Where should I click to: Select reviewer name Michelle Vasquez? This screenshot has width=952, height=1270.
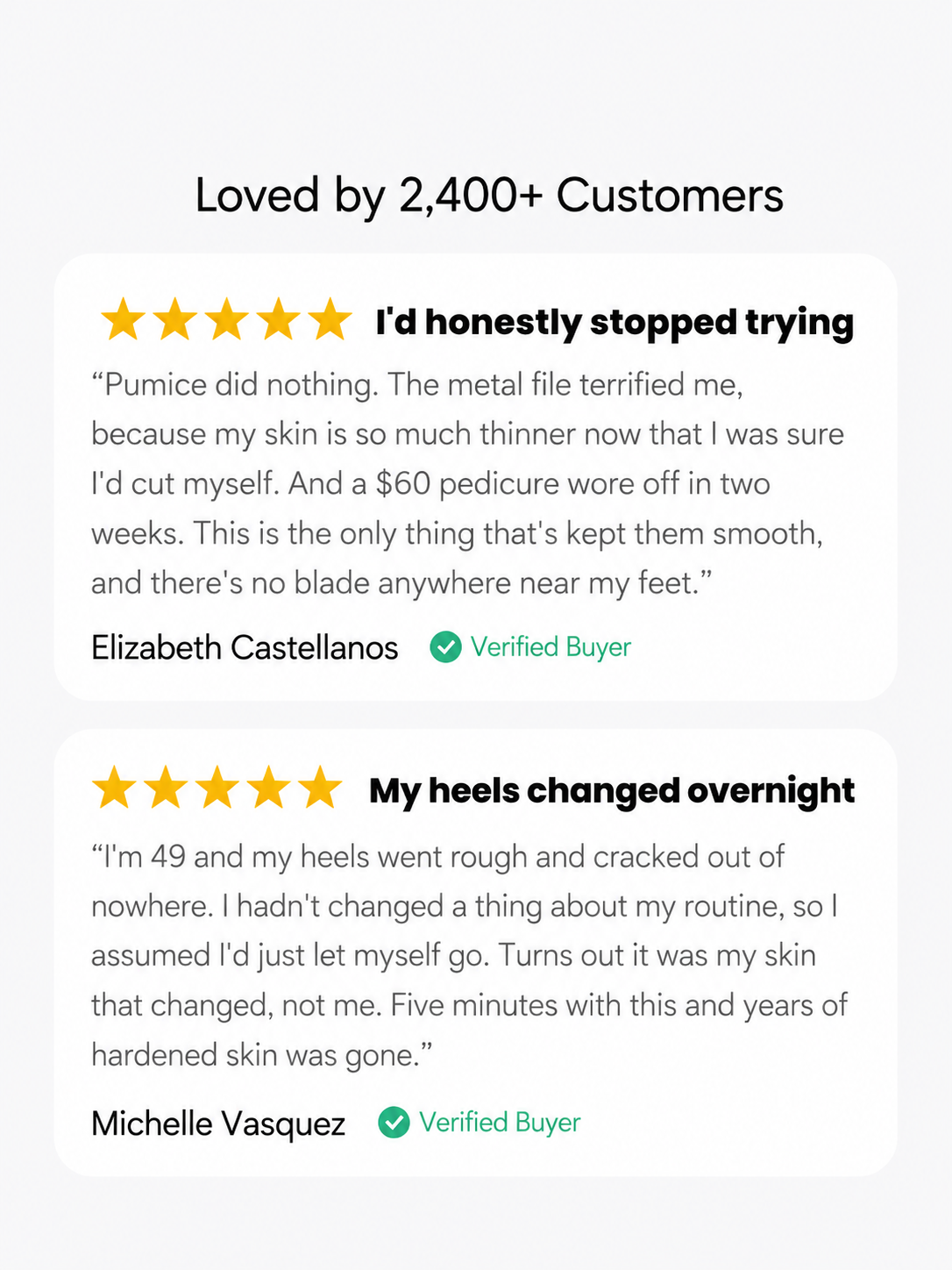point(218,1124)
